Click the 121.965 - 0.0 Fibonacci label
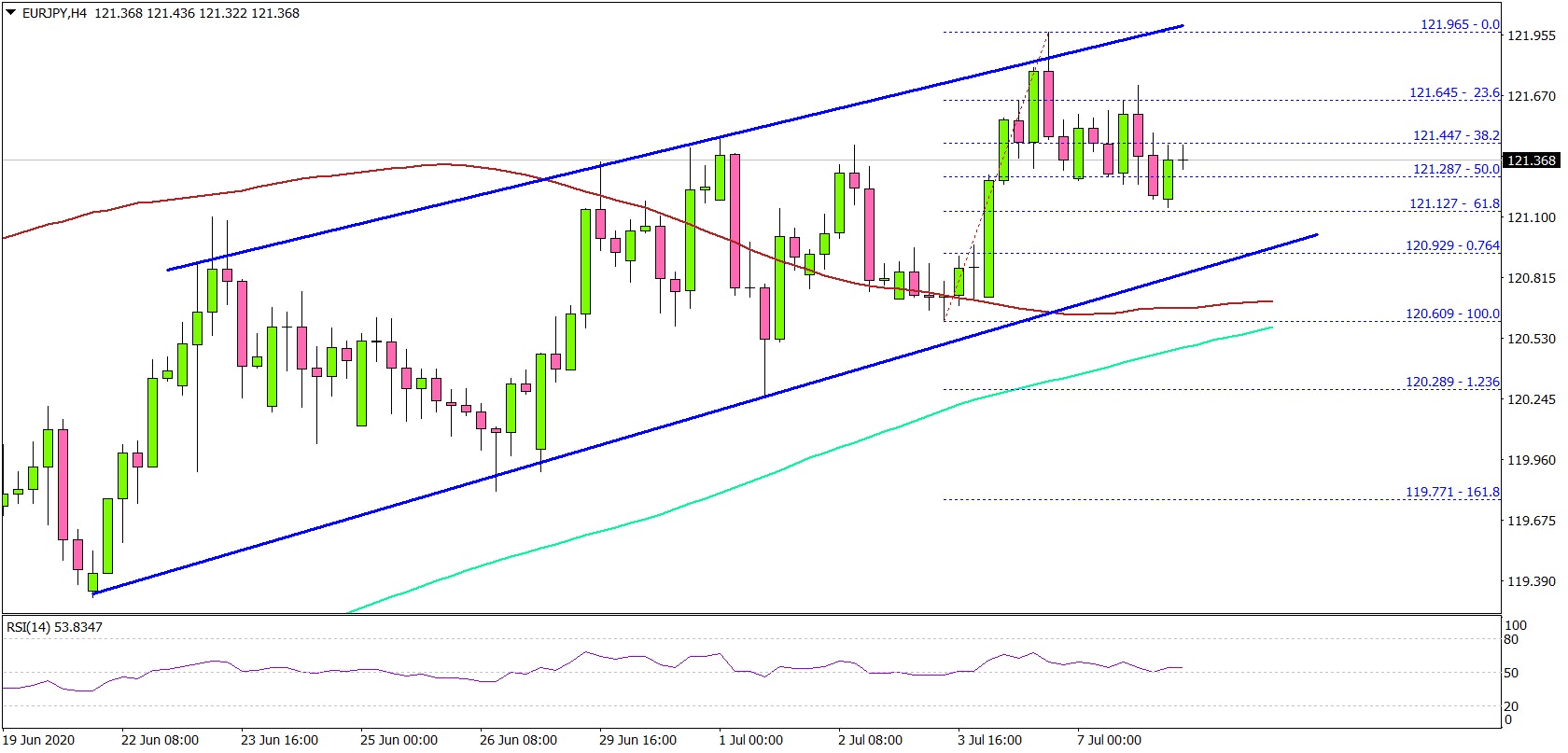The image size is (1568, 753). [1459, 24]
